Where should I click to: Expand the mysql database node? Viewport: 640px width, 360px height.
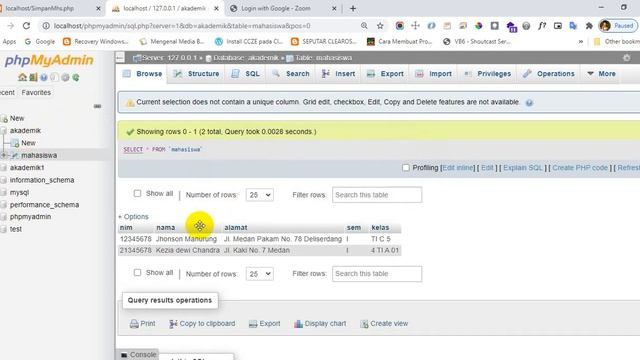pos(4,192)
